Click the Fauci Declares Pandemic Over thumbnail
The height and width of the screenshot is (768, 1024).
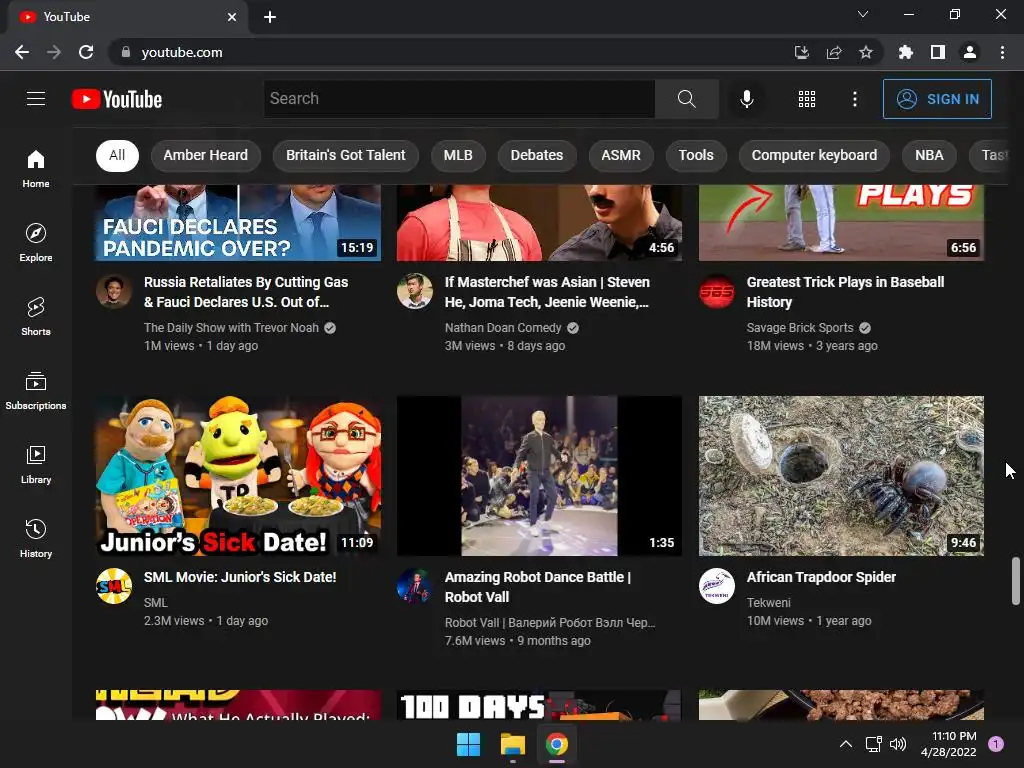[238, 223]
